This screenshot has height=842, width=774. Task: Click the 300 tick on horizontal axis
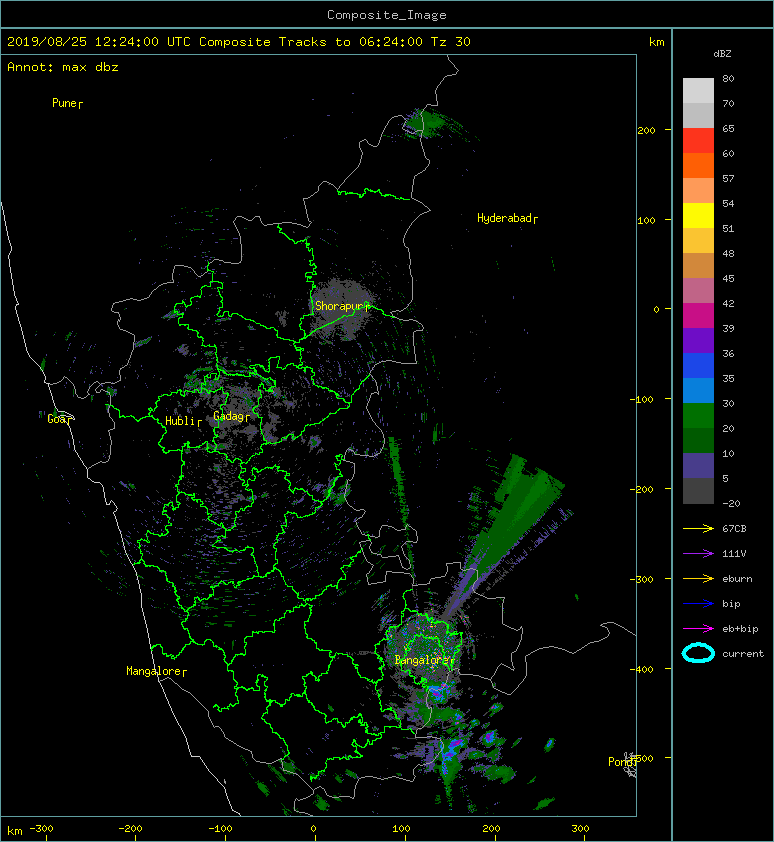[580, 829]
